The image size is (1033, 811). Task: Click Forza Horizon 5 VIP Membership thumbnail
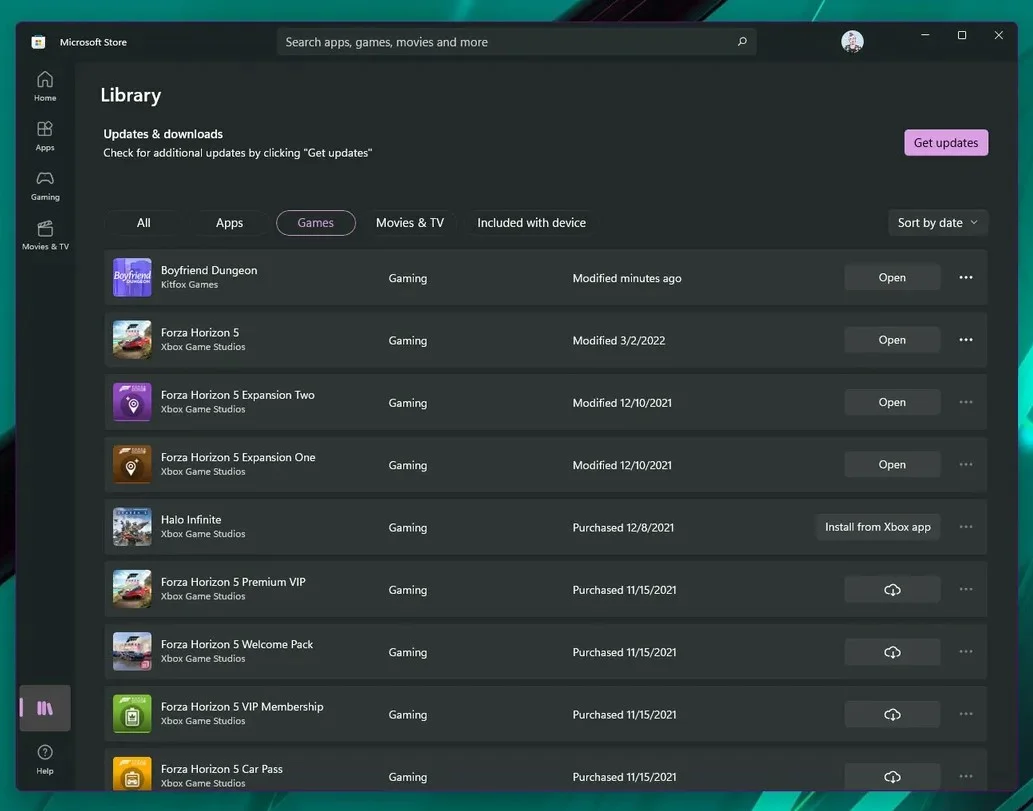coord(132,714)
